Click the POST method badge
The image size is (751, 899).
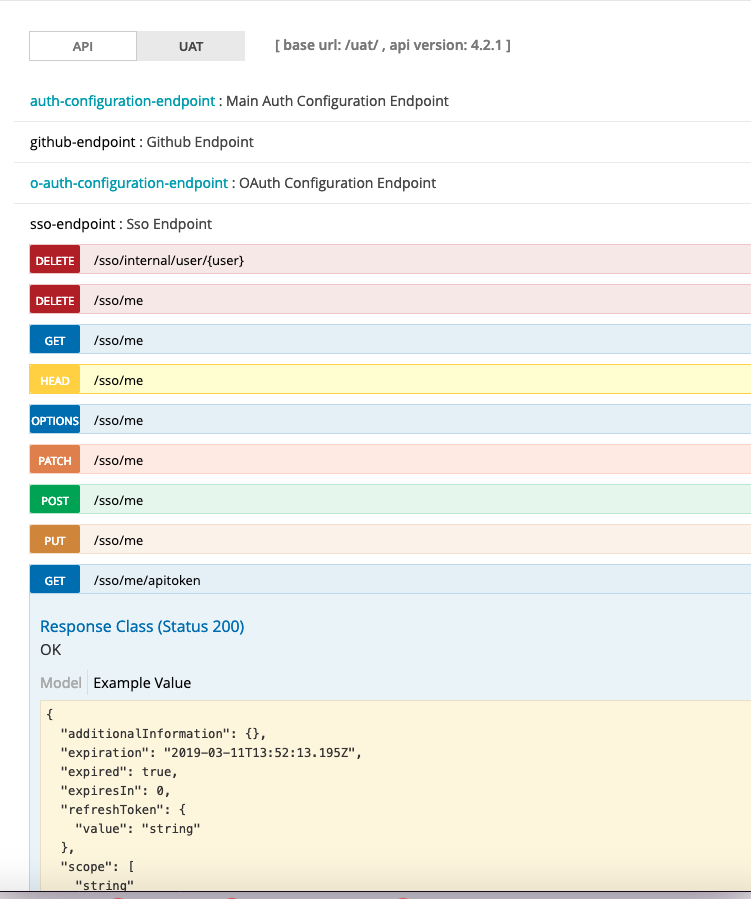55,500
